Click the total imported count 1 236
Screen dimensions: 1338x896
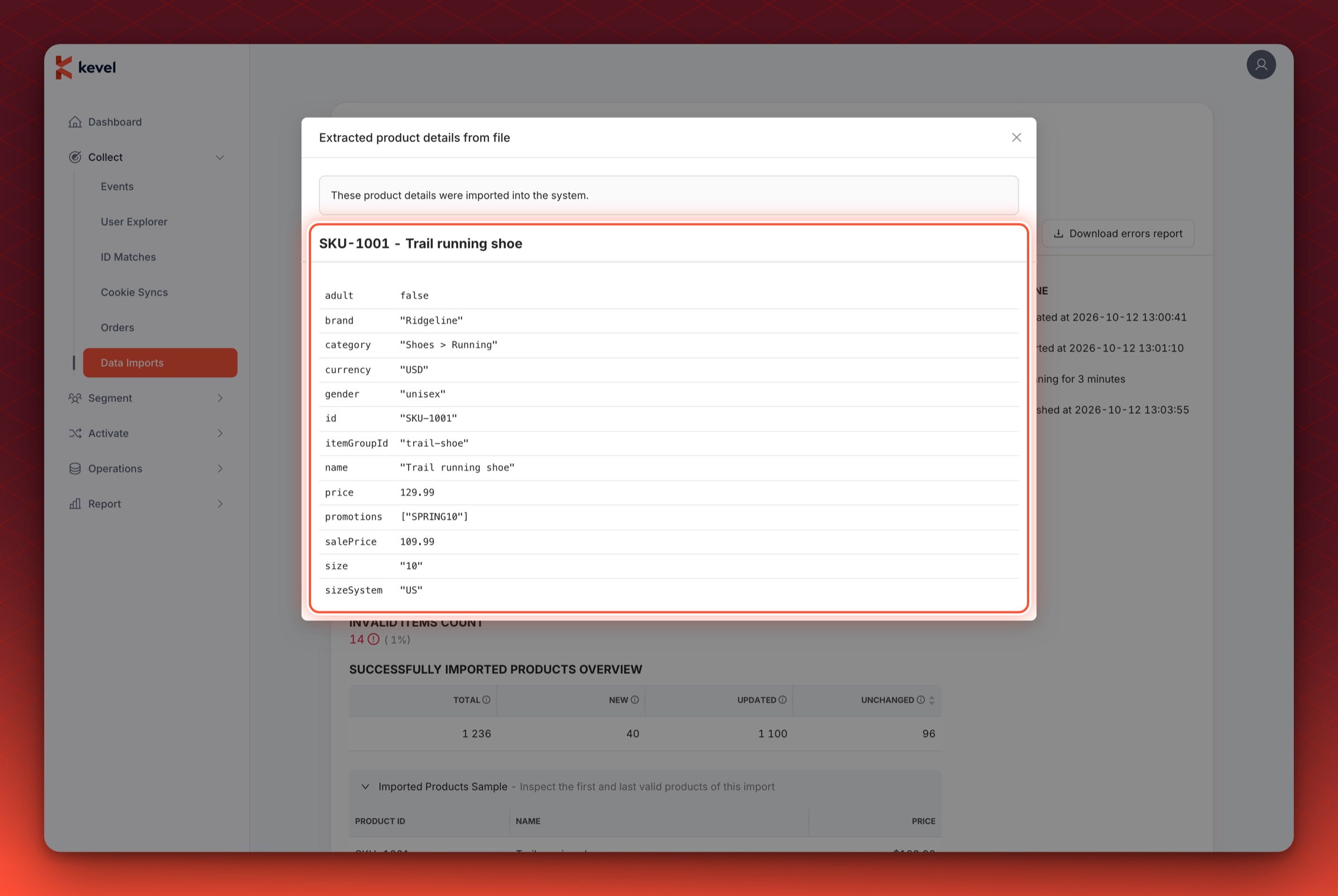[x=476, y=734]
